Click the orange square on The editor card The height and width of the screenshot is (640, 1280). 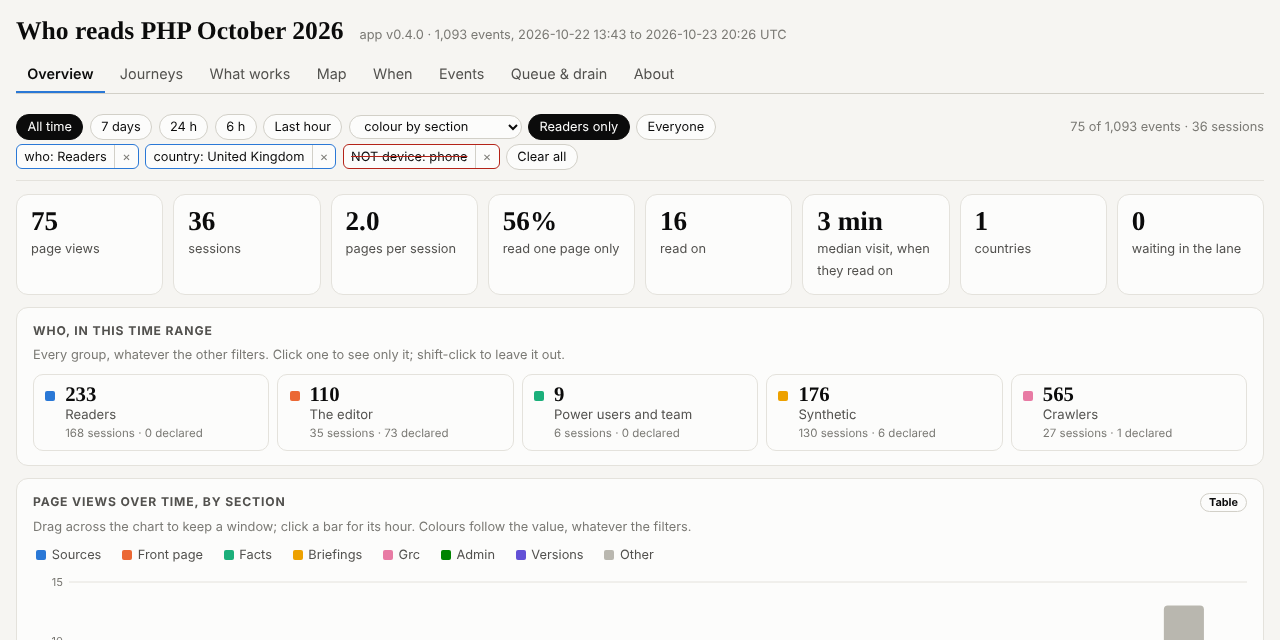[x=295, y=396]
